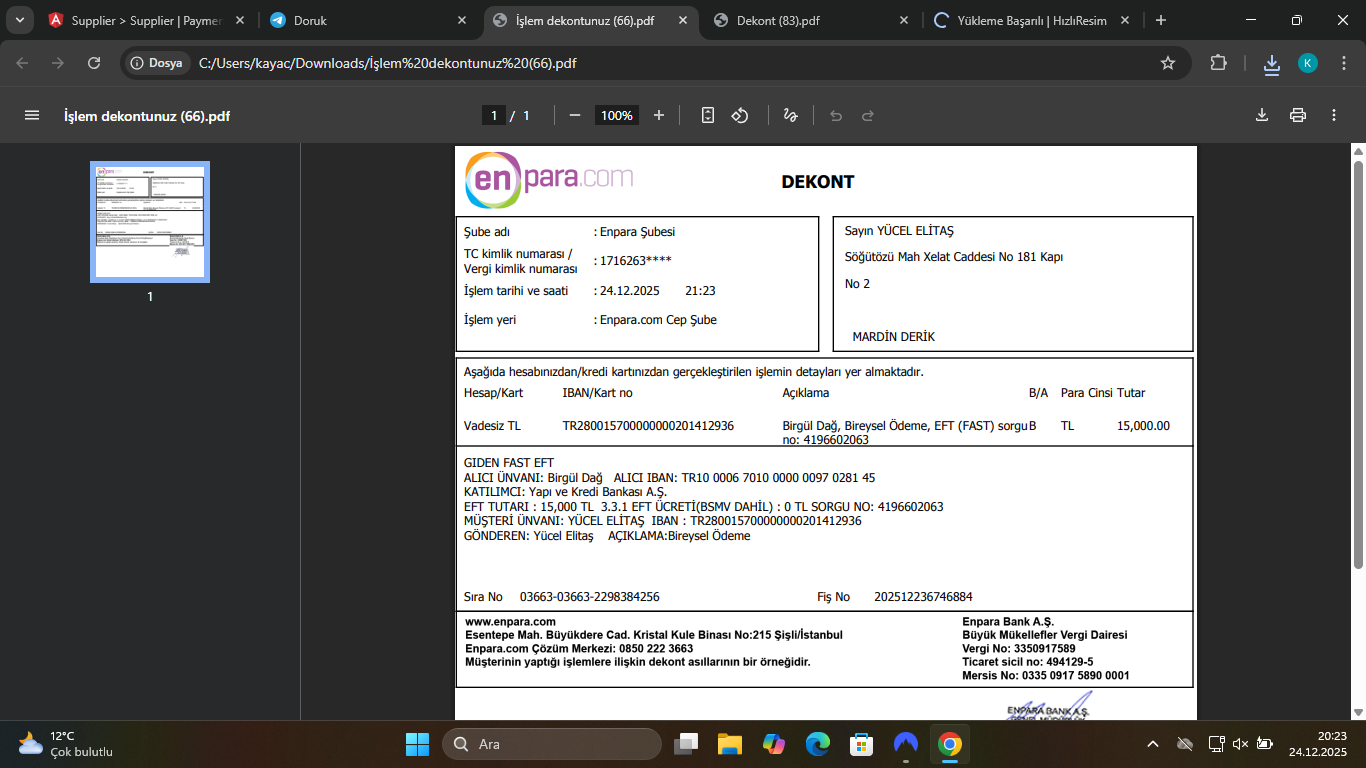The width and height of the screenshot is (1366, 768).
Task: Open the Yükleme Başarılı HızlıResim tab
Action: coord(1033,20)
